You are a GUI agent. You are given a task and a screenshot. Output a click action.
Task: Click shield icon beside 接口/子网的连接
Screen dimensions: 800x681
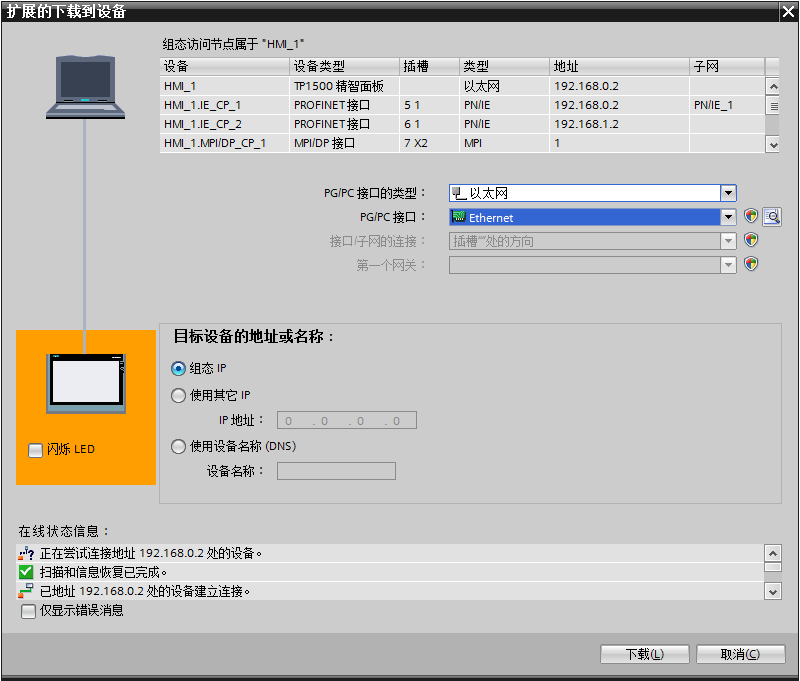click(751, 240)
